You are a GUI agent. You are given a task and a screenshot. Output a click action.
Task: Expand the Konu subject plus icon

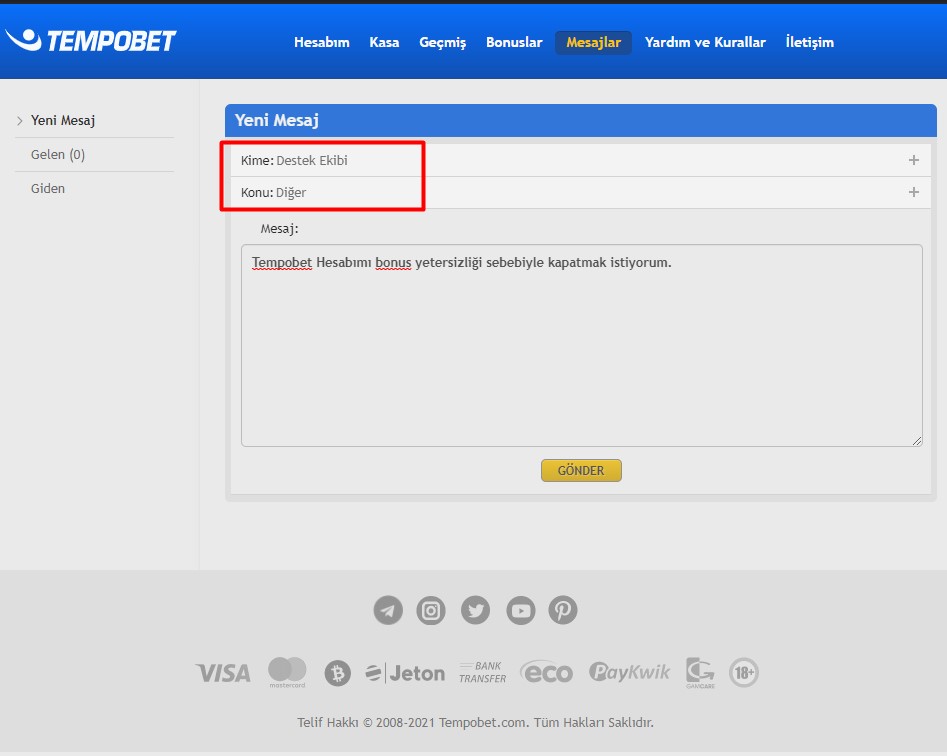coord(914,192)
